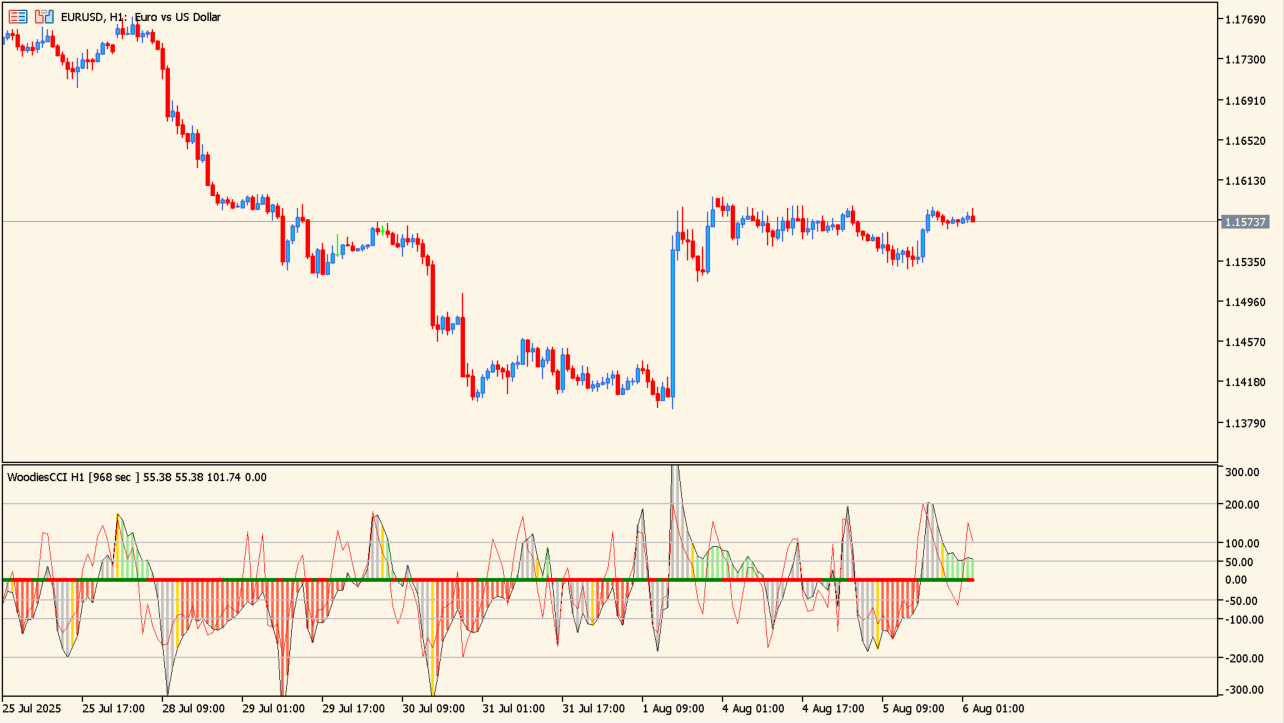Screen dimensions: 1284x723
Task: Click the 300.00 indicator scale level
Action: pyautogui.click(x=1241, y=472)
